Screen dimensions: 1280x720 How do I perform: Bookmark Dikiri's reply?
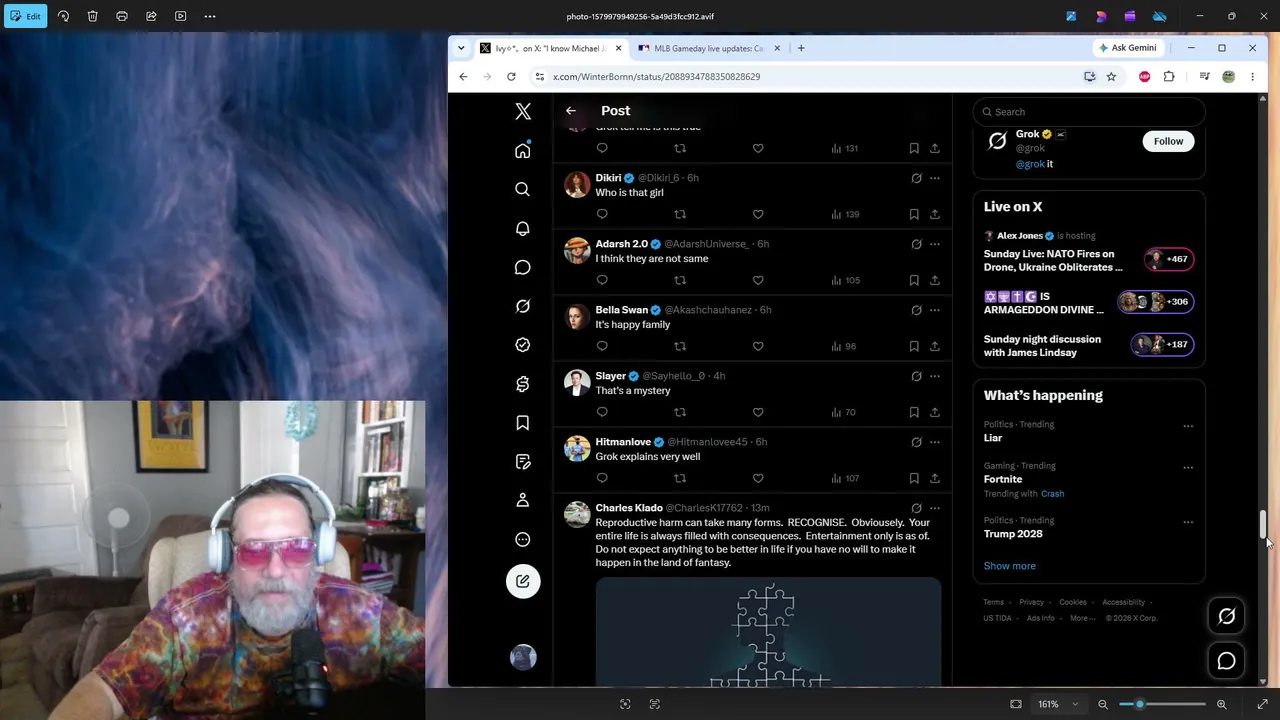coord(914,214)
